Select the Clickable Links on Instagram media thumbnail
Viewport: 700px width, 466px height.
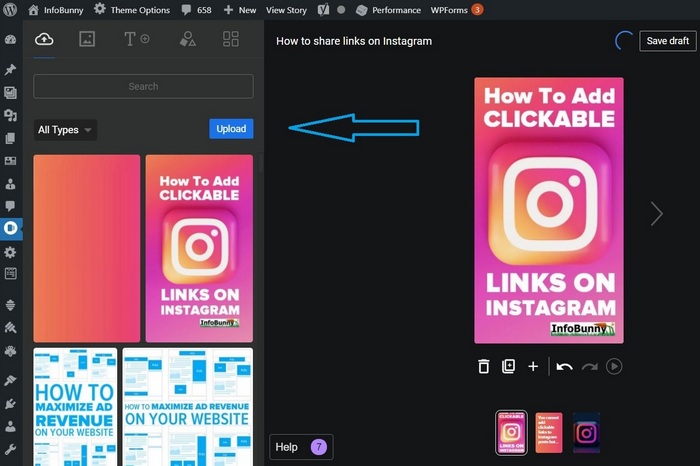(199, 248)
